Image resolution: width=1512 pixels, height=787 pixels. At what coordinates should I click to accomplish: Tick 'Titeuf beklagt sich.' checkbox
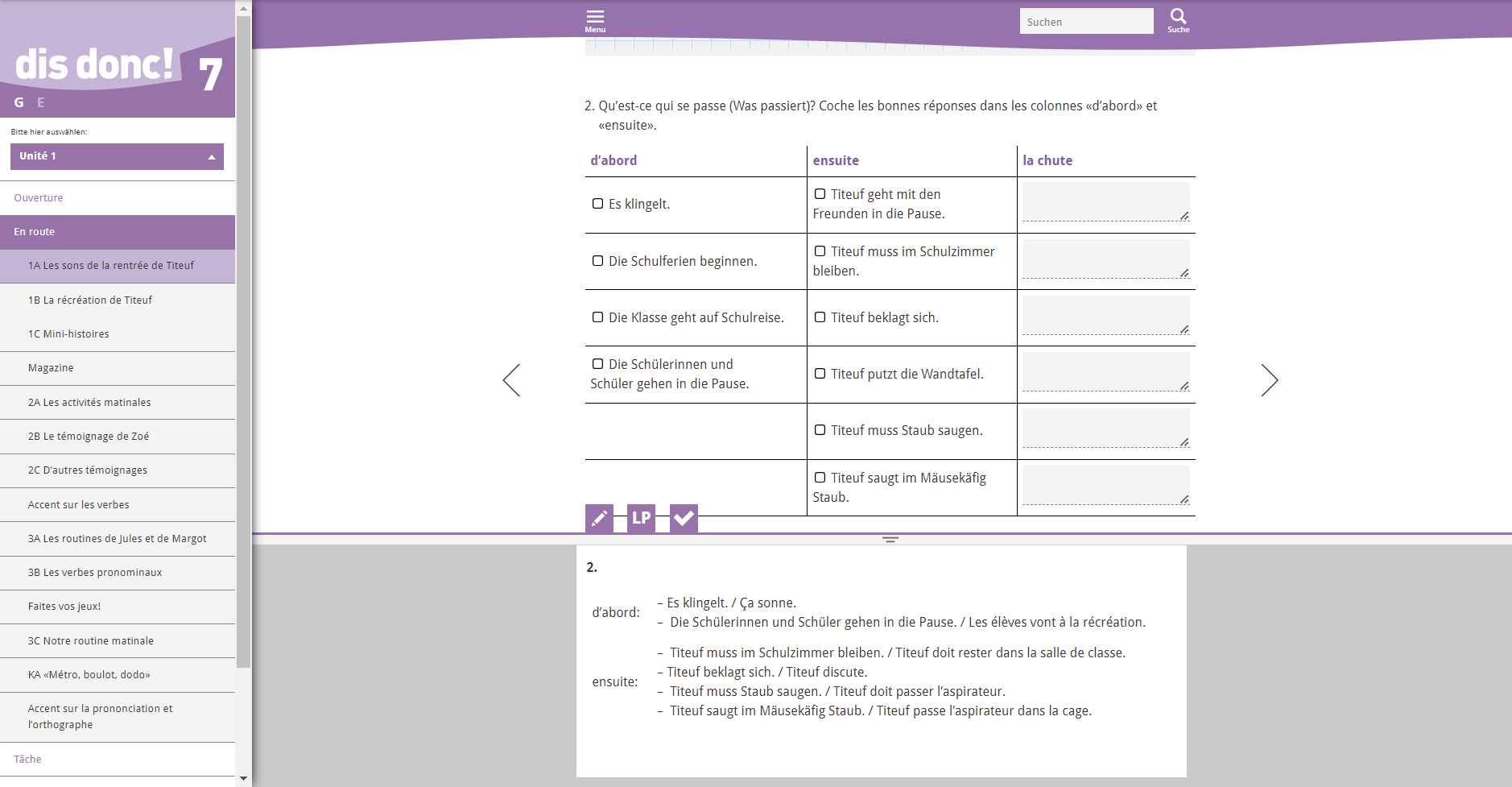pos(820,317)
